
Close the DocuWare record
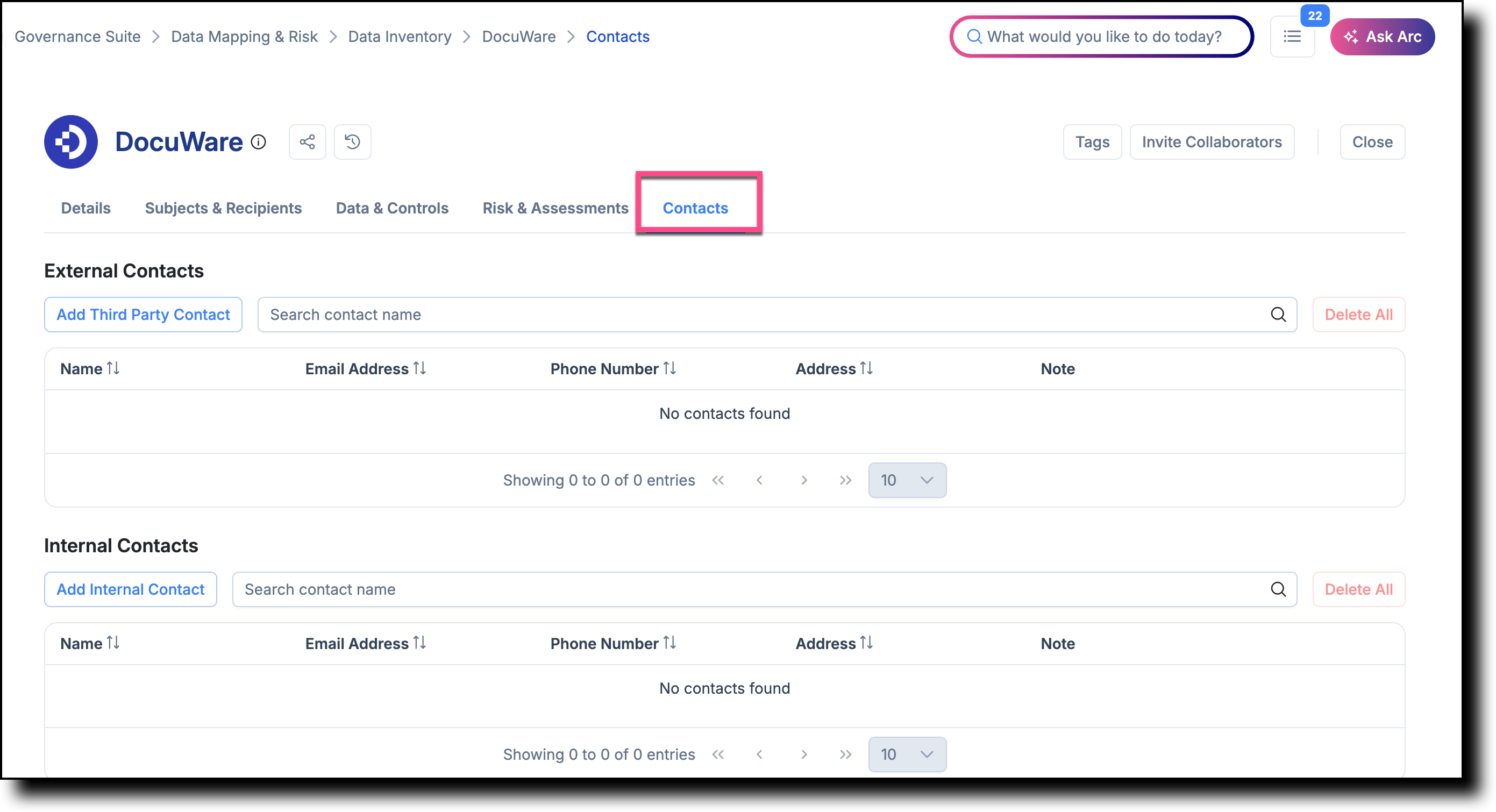pos(1372,142)
